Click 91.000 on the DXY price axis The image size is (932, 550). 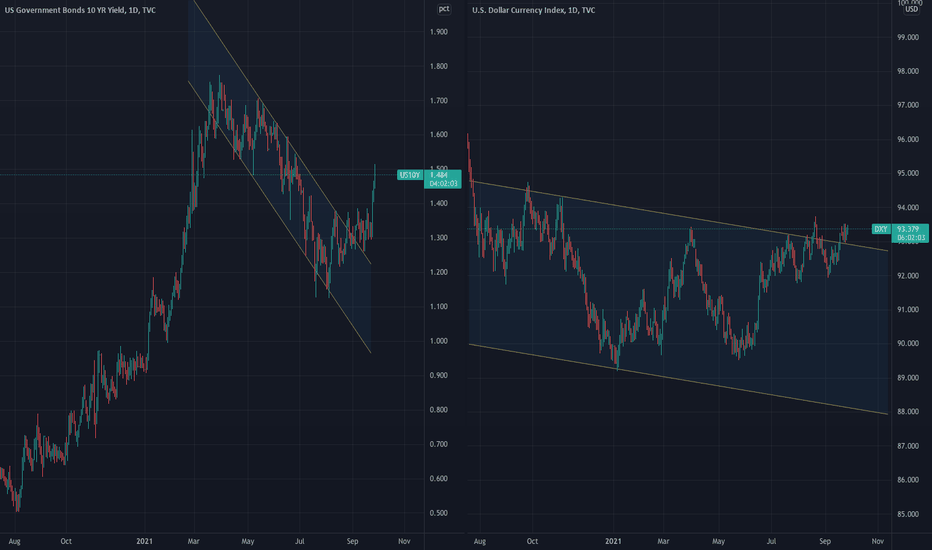point(908,310)
